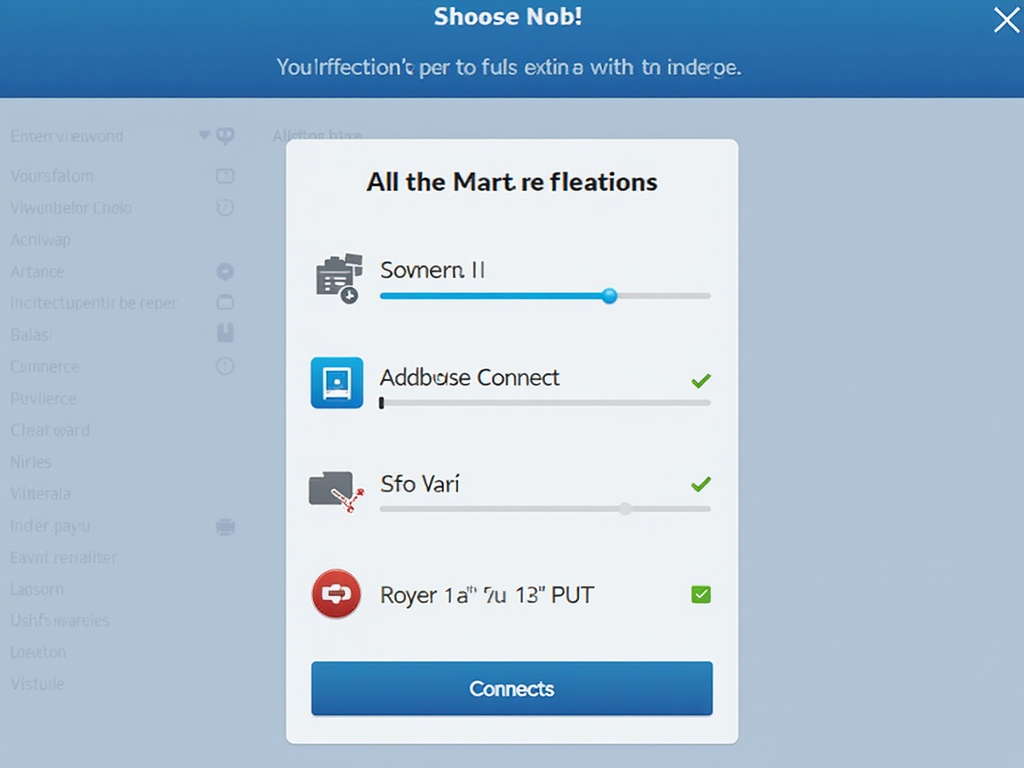Screen dimensions: 1024x768
Task: Select Eavnt renailter sidebar entry
Action: (63, 557)
